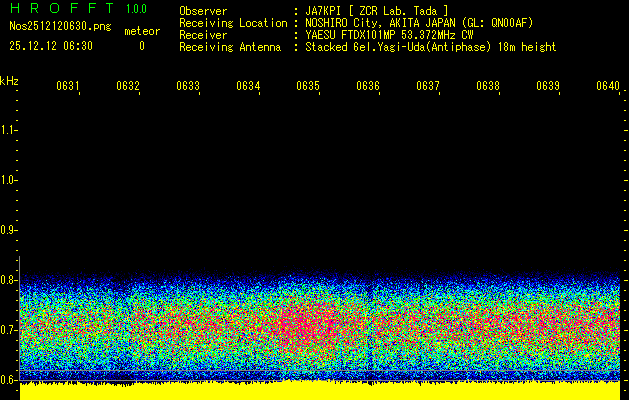Click the 25.12.12 06:30 timestamp
The height and width of the screenshot is (400, 629).
coord(50,46)
